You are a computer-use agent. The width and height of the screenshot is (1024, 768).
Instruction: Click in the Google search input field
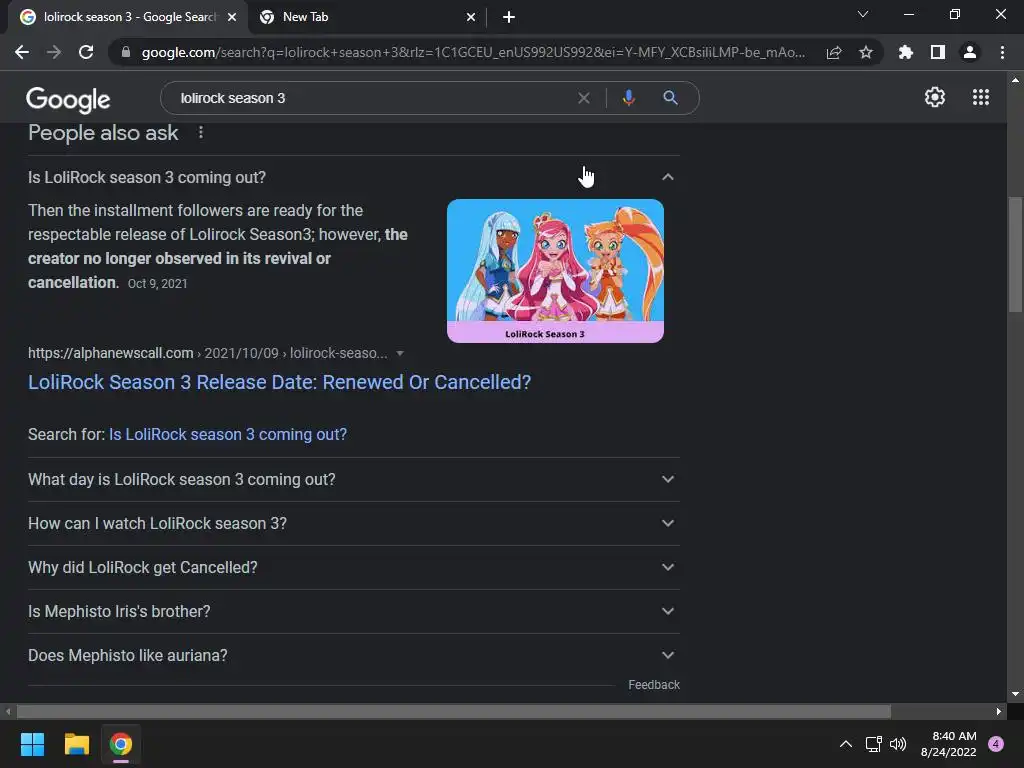tap(372, 98)
